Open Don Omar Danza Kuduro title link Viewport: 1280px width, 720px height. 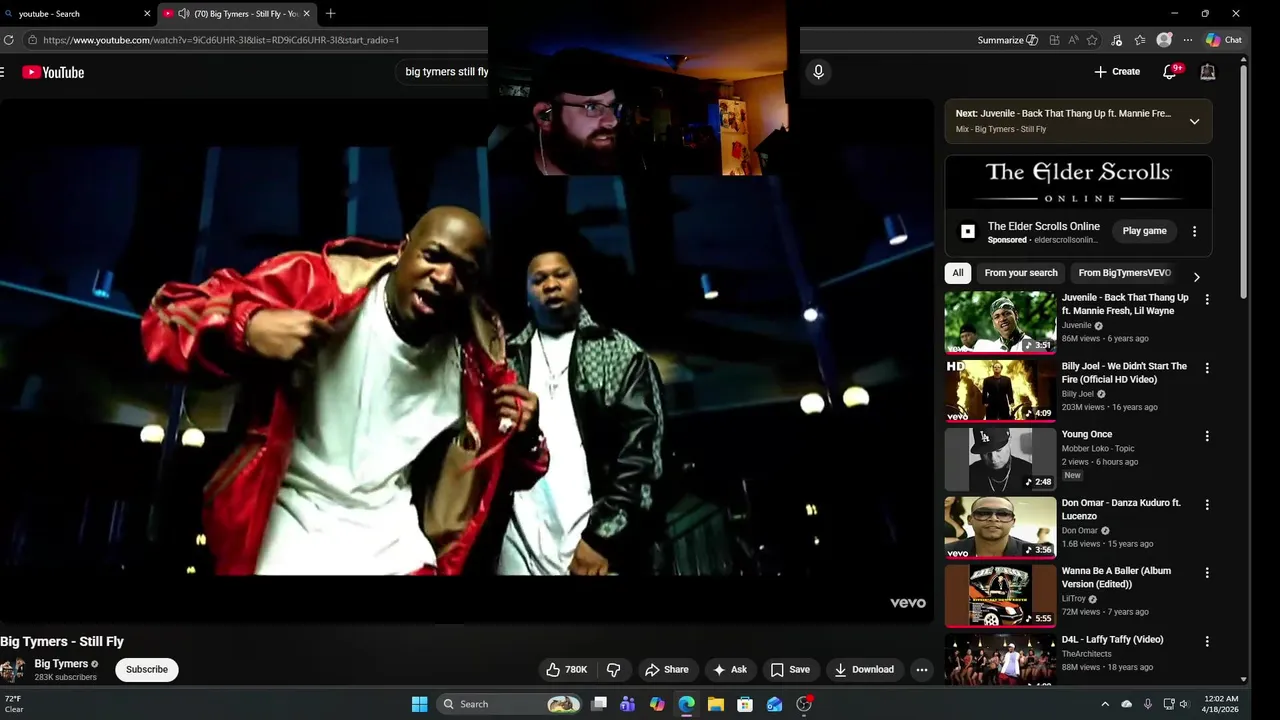coord(1121,510)
